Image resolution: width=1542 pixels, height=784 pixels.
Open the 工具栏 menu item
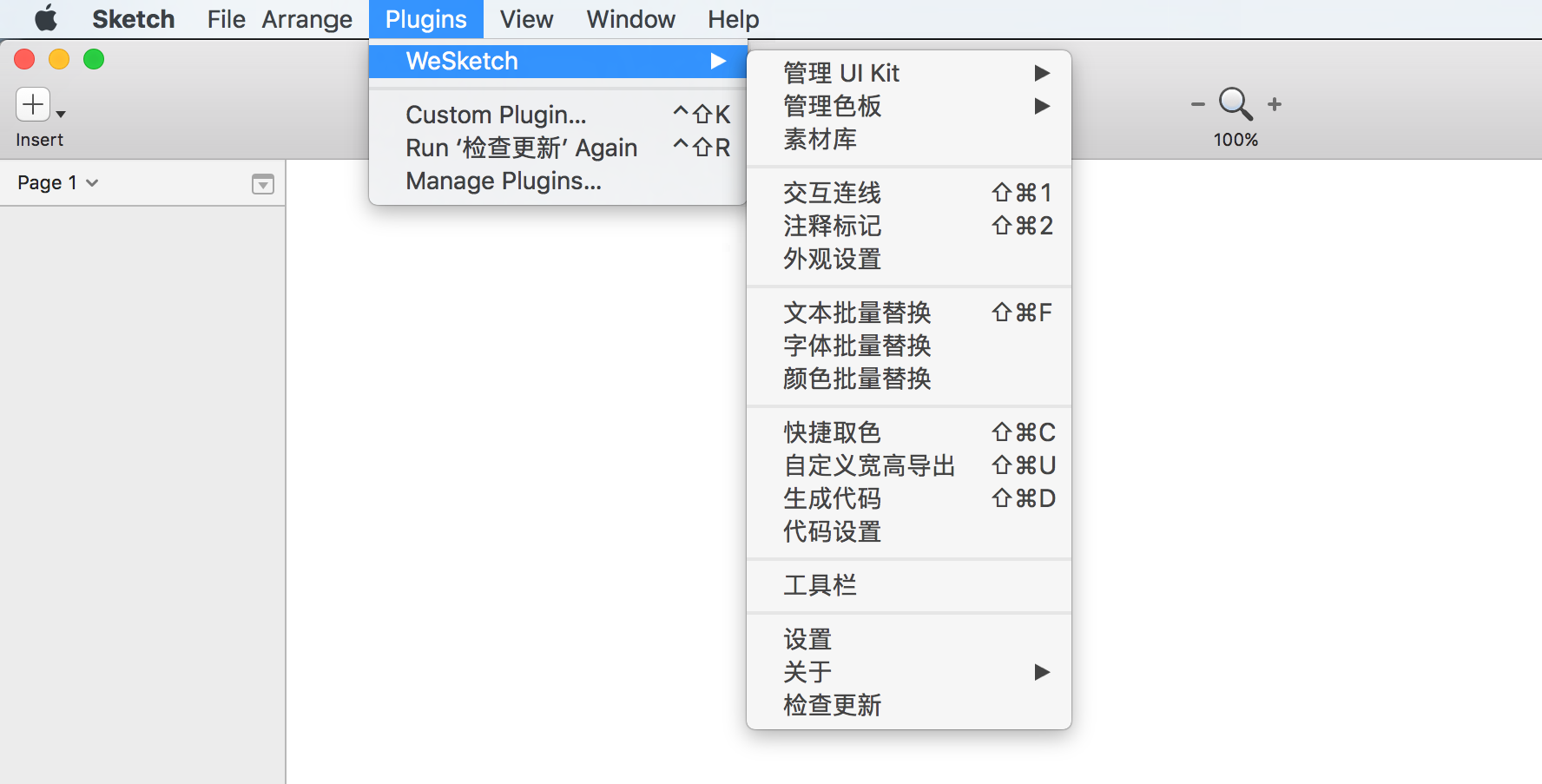coord(820,585)
